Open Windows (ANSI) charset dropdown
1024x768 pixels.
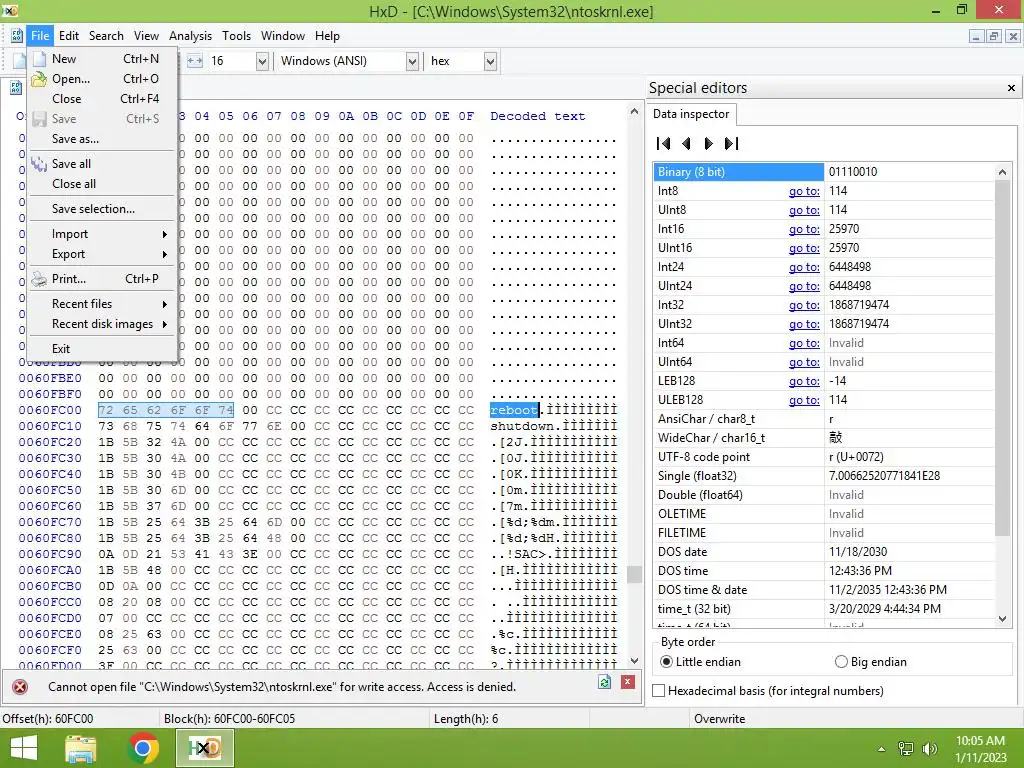coord(412,61)
